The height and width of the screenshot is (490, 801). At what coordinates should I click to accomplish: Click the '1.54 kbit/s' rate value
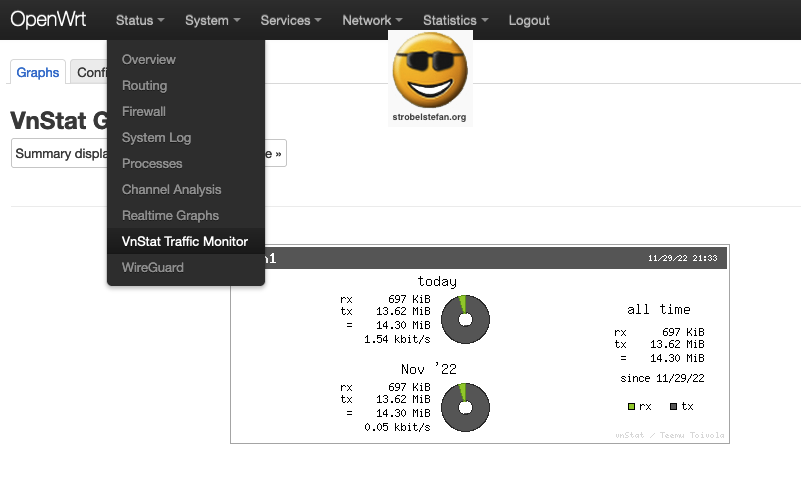click(x=397, y=339)
